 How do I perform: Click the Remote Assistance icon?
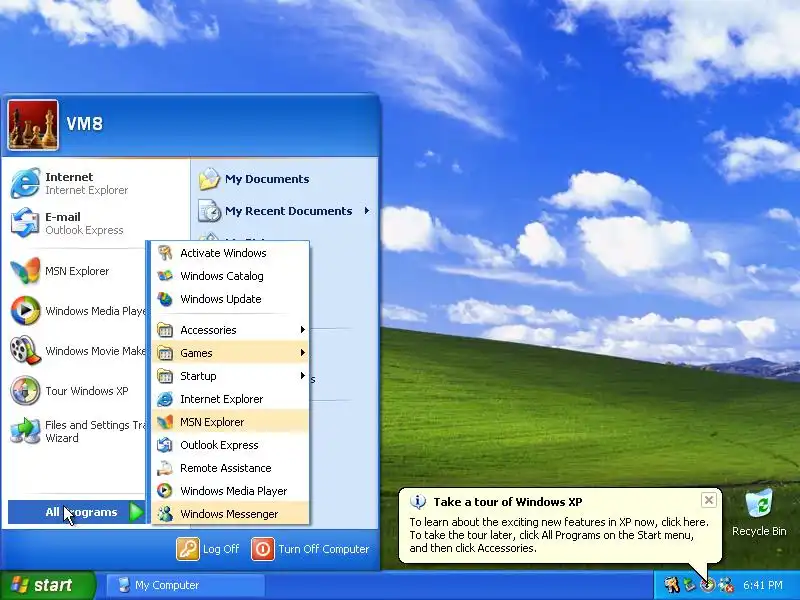pyautogui.click(x=165, y=468)
